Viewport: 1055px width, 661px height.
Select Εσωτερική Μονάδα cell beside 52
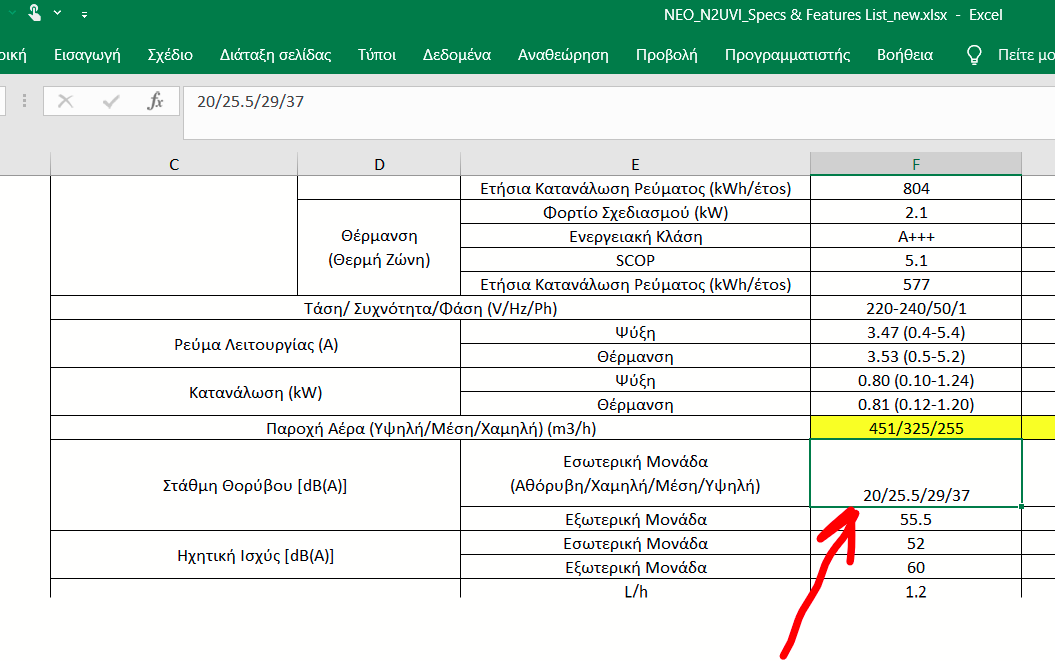click(x=635, y=543)
